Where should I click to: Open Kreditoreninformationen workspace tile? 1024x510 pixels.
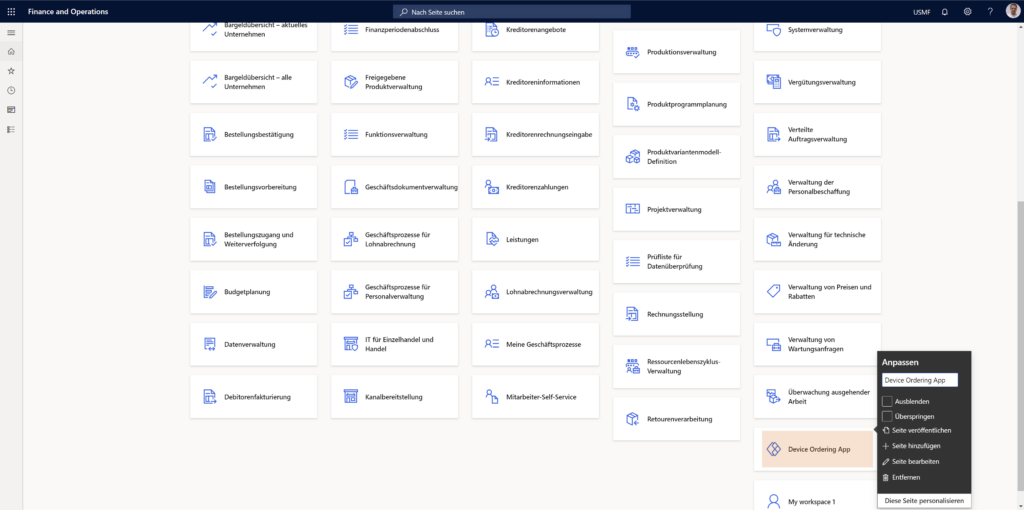(x=536, y=82)
